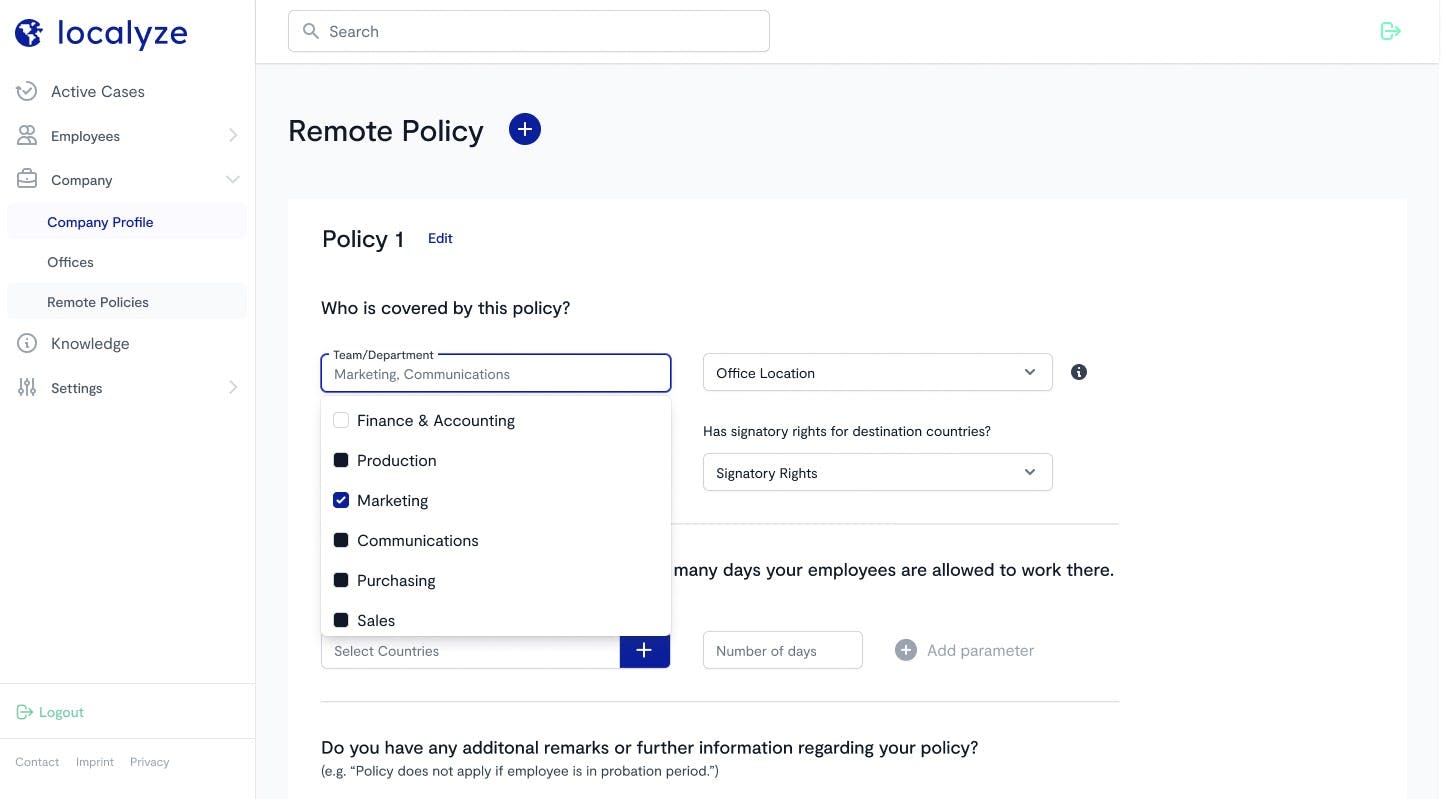
Task: Open the Privacy link in footer
Action: [149, 762]
